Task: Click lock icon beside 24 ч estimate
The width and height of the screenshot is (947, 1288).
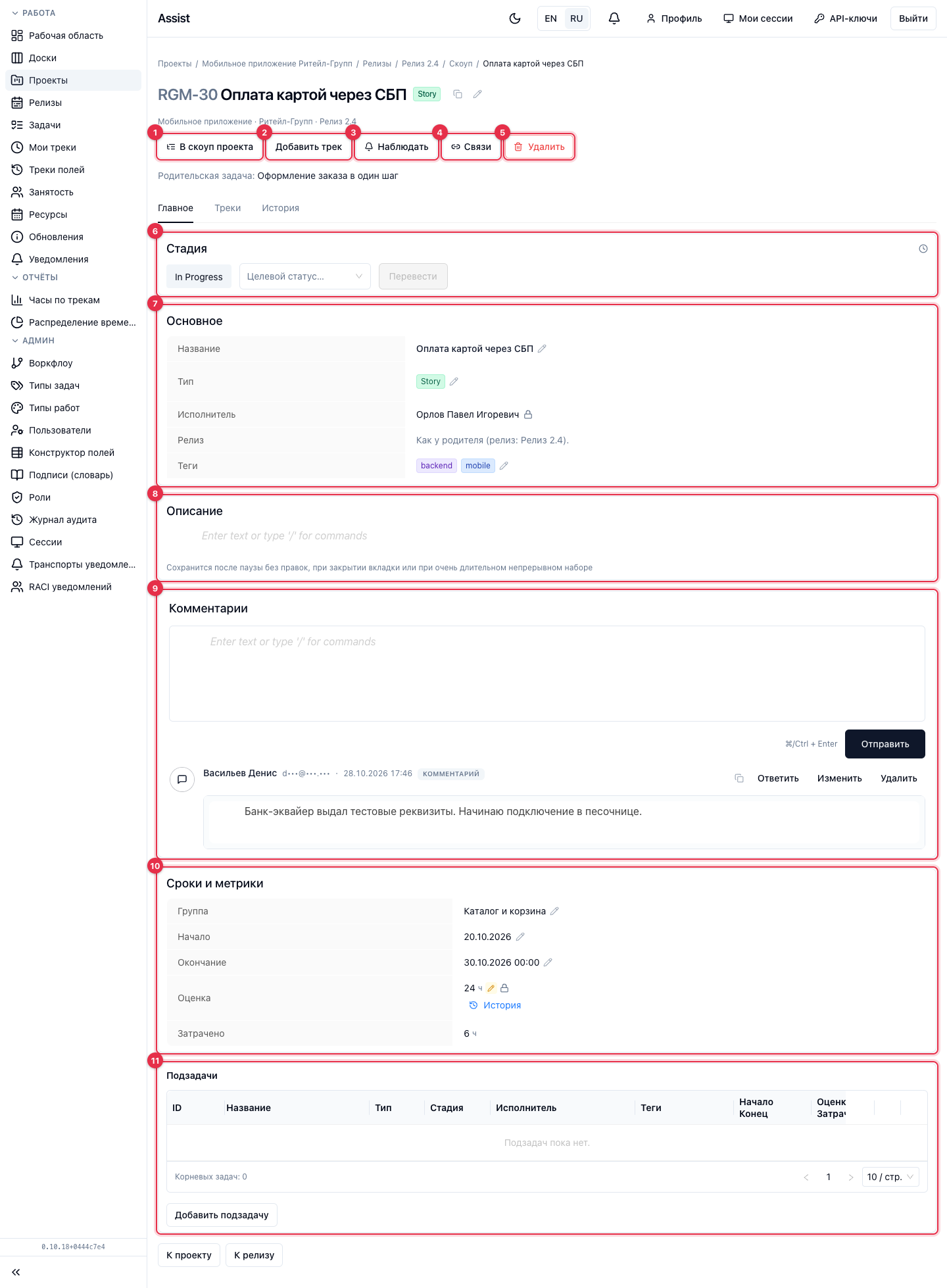Action: [x=504, y=988]
